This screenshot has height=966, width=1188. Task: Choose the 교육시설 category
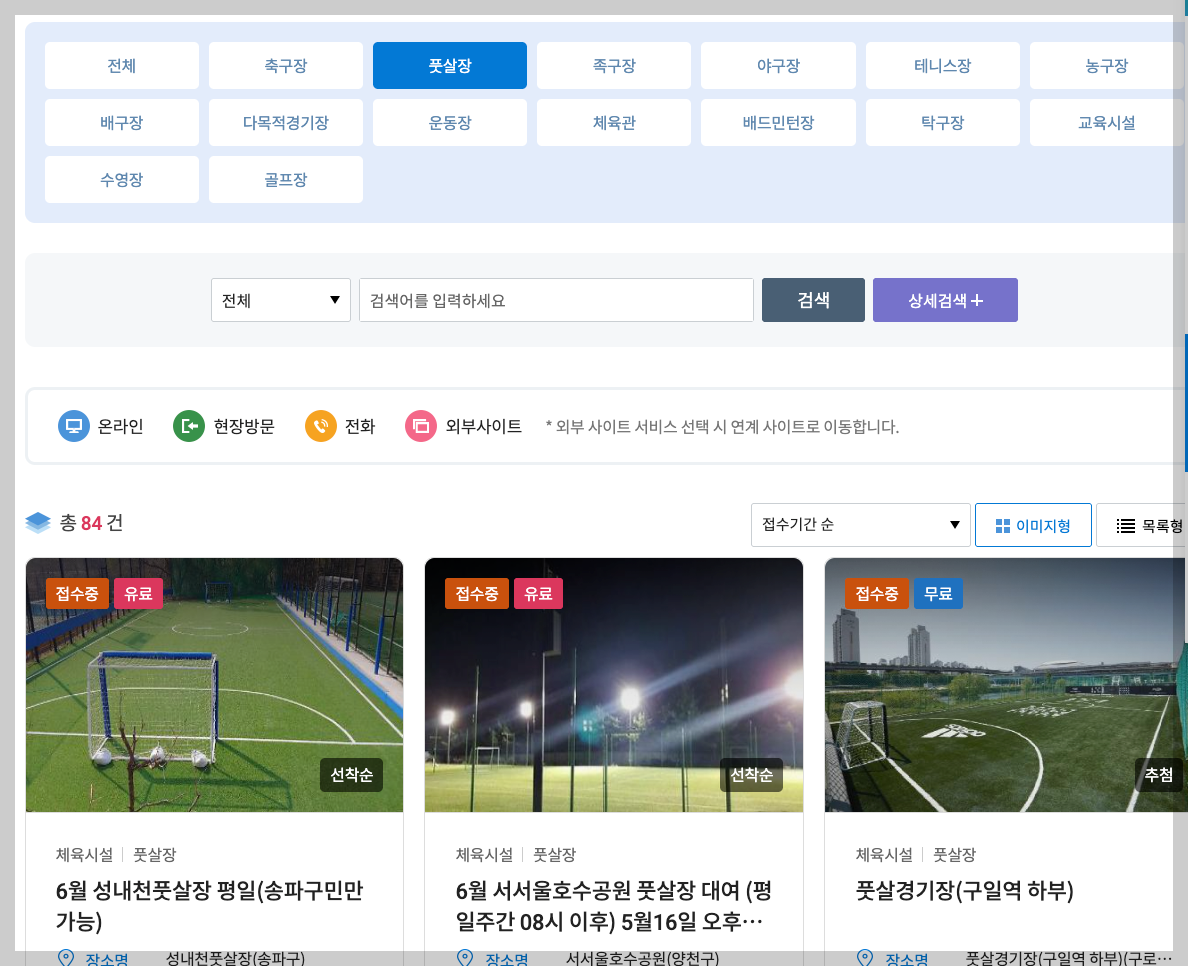click(x=1106, y=122)
